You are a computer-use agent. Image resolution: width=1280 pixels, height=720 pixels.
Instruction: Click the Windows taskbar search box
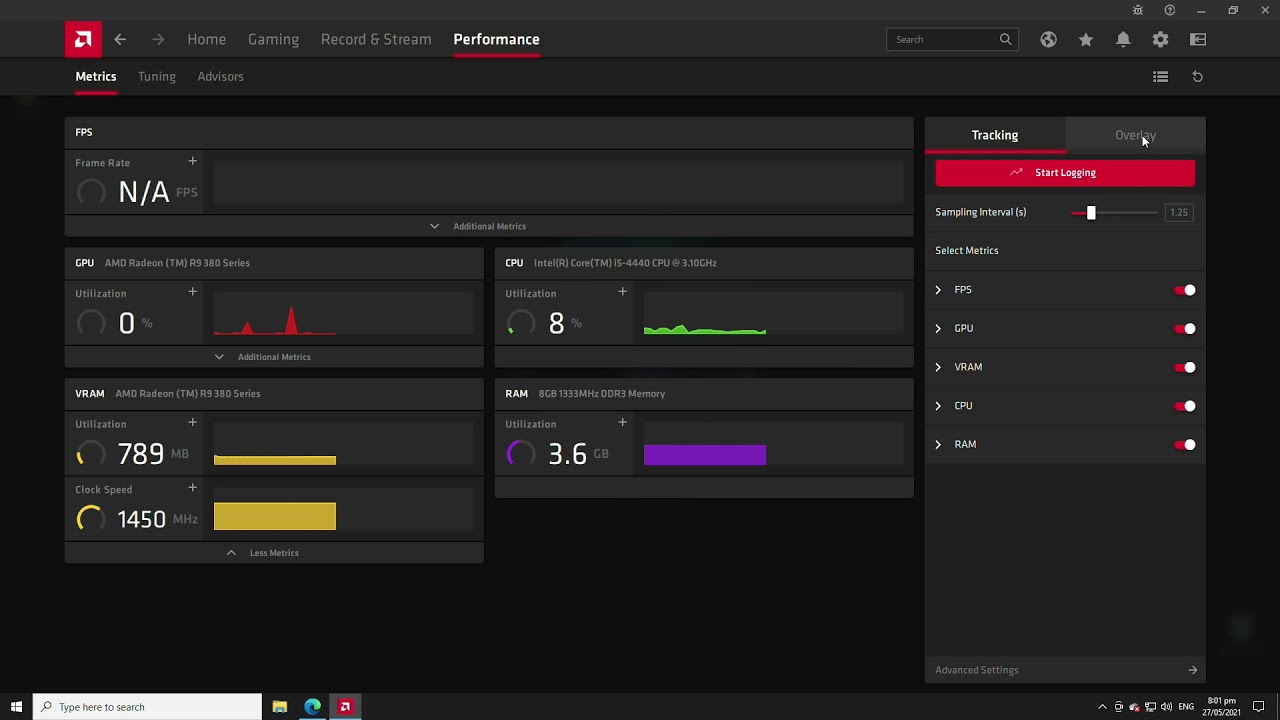pos(147,707)
